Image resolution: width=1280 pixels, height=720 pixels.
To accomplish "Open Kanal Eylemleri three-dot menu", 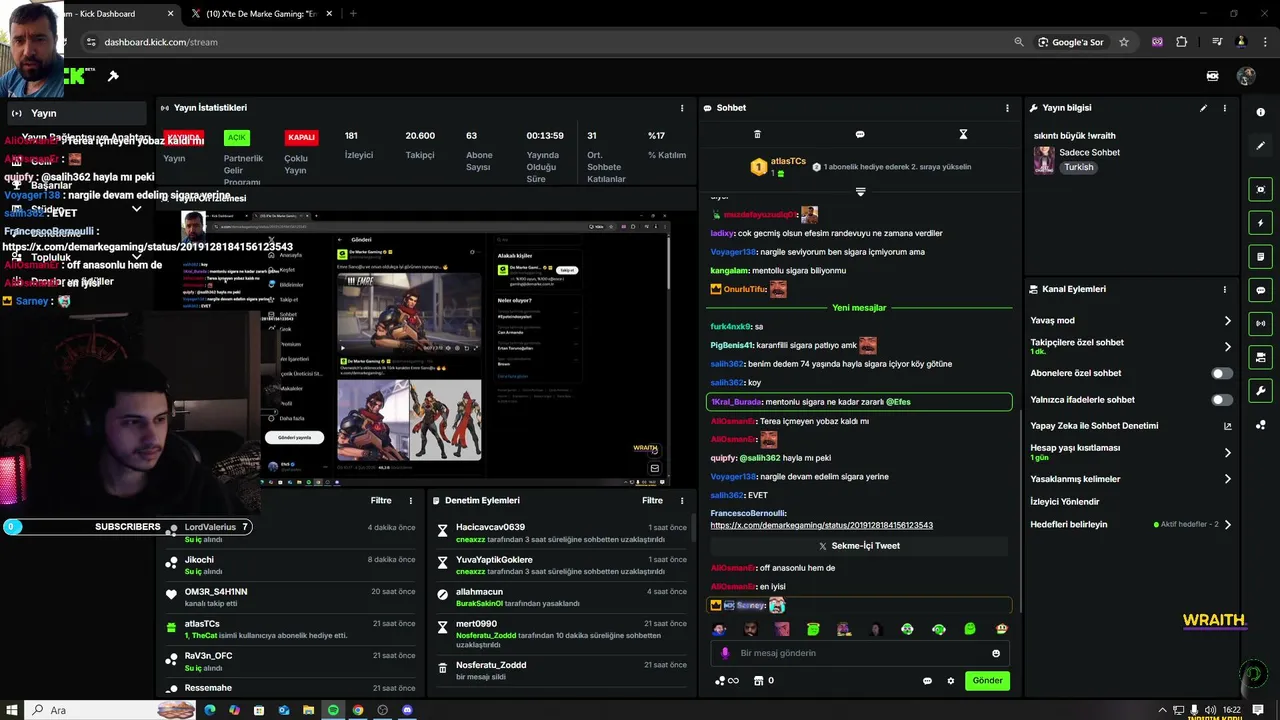I will pos(1224,289).
